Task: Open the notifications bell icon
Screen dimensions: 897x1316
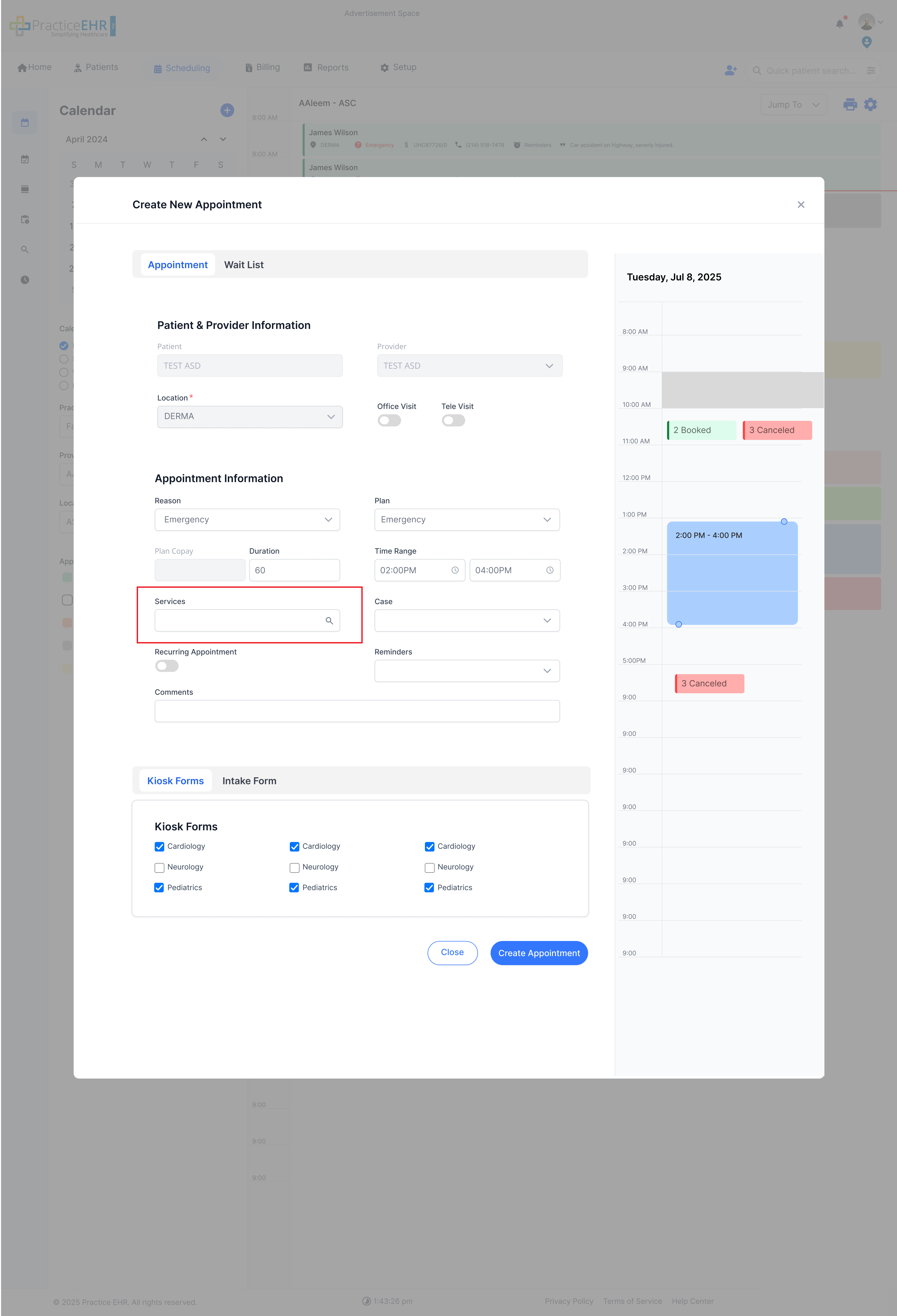Action: pos(839,23)
